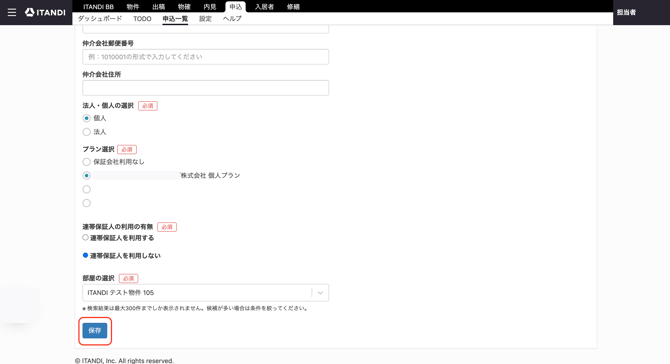The image size is (670, 364).
Task: Select the 法人 radio button
Action: click(x=86, y=132)
